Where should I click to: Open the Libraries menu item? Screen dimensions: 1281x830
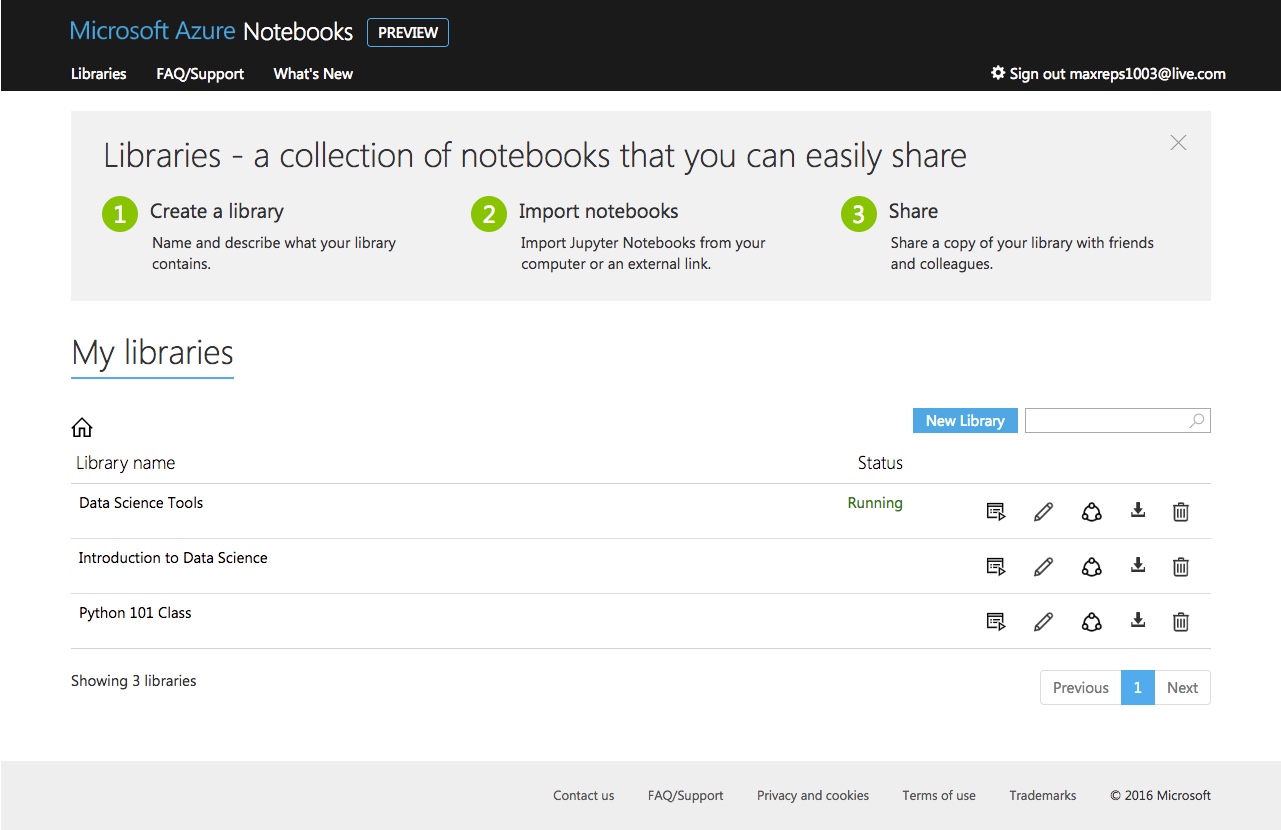tap(99, 74)
